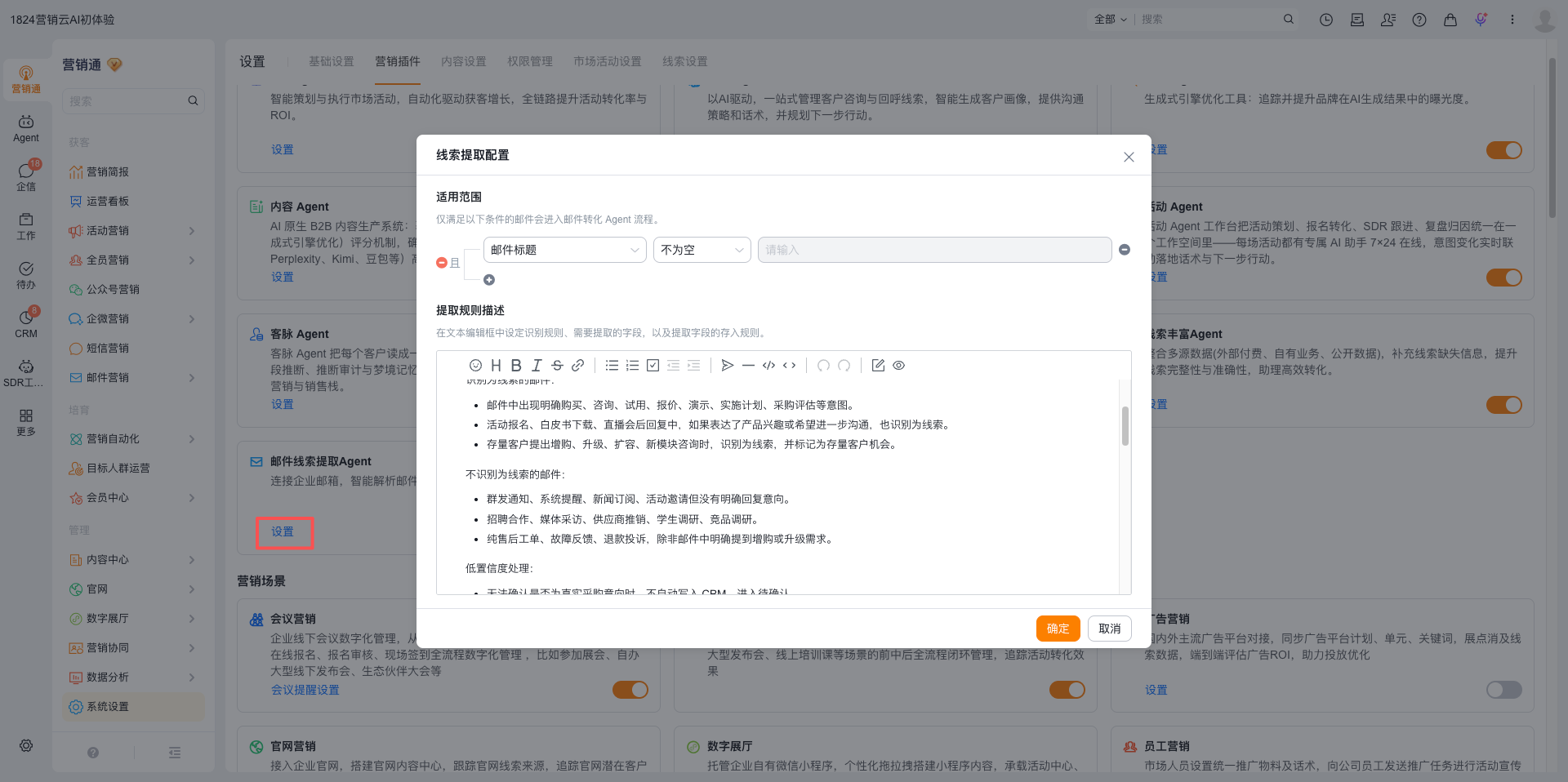Screen dimensions: 1568x782
Task: Add a new filter condition with plus icon
Action: tap(489, 280)
